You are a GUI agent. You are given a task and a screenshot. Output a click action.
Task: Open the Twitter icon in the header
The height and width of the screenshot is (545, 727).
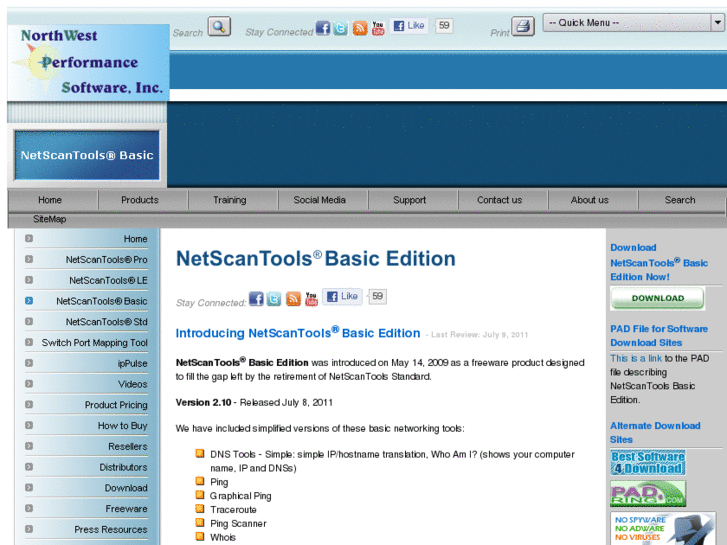point(340,28)
